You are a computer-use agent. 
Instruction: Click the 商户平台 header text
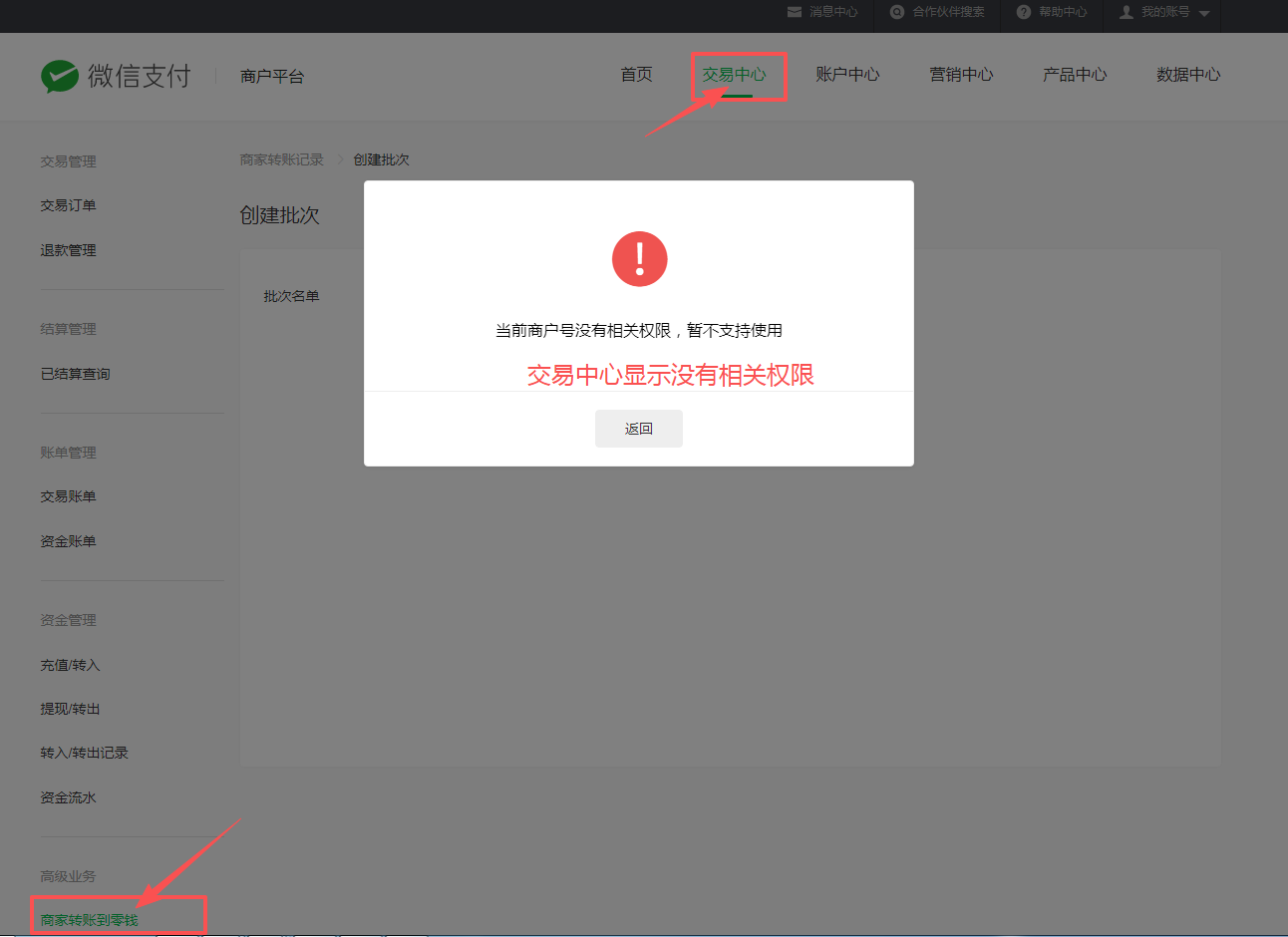tap(272, 76)
